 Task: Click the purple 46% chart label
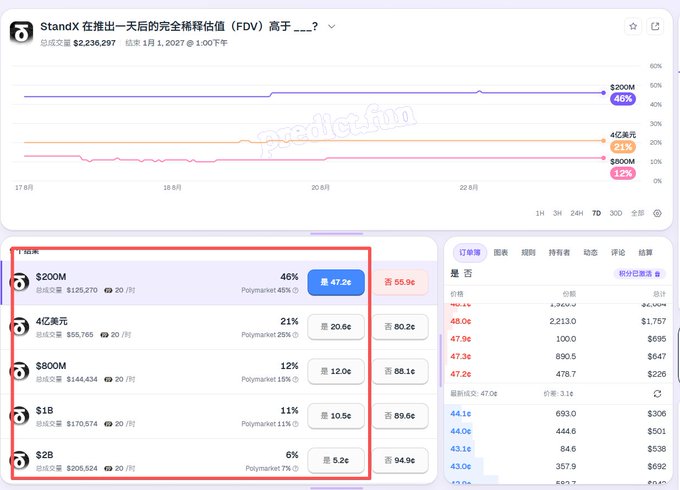click(623, 99)
